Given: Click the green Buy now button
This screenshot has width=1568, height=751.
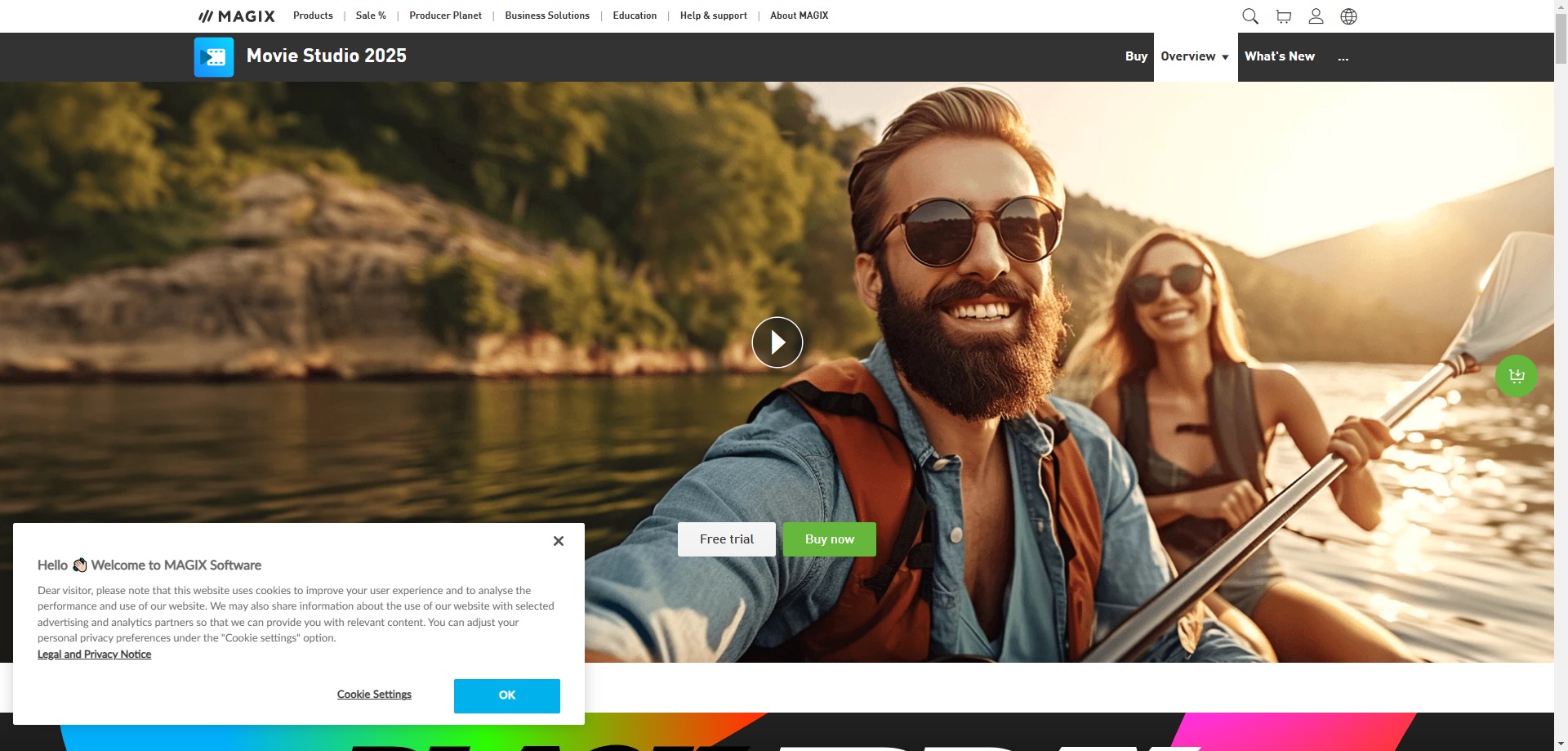Looking at the screenshot, I should (830, 539).
